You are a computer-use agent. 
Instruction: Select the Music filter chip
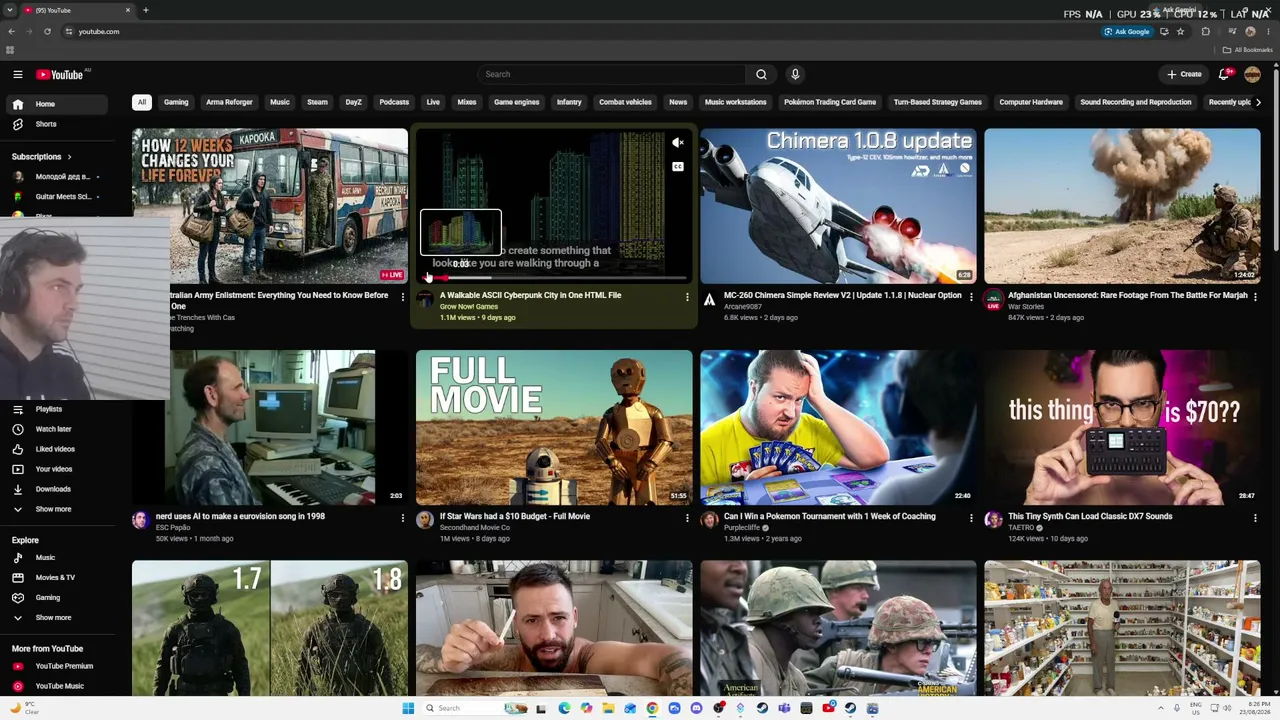tap(280, 102)
